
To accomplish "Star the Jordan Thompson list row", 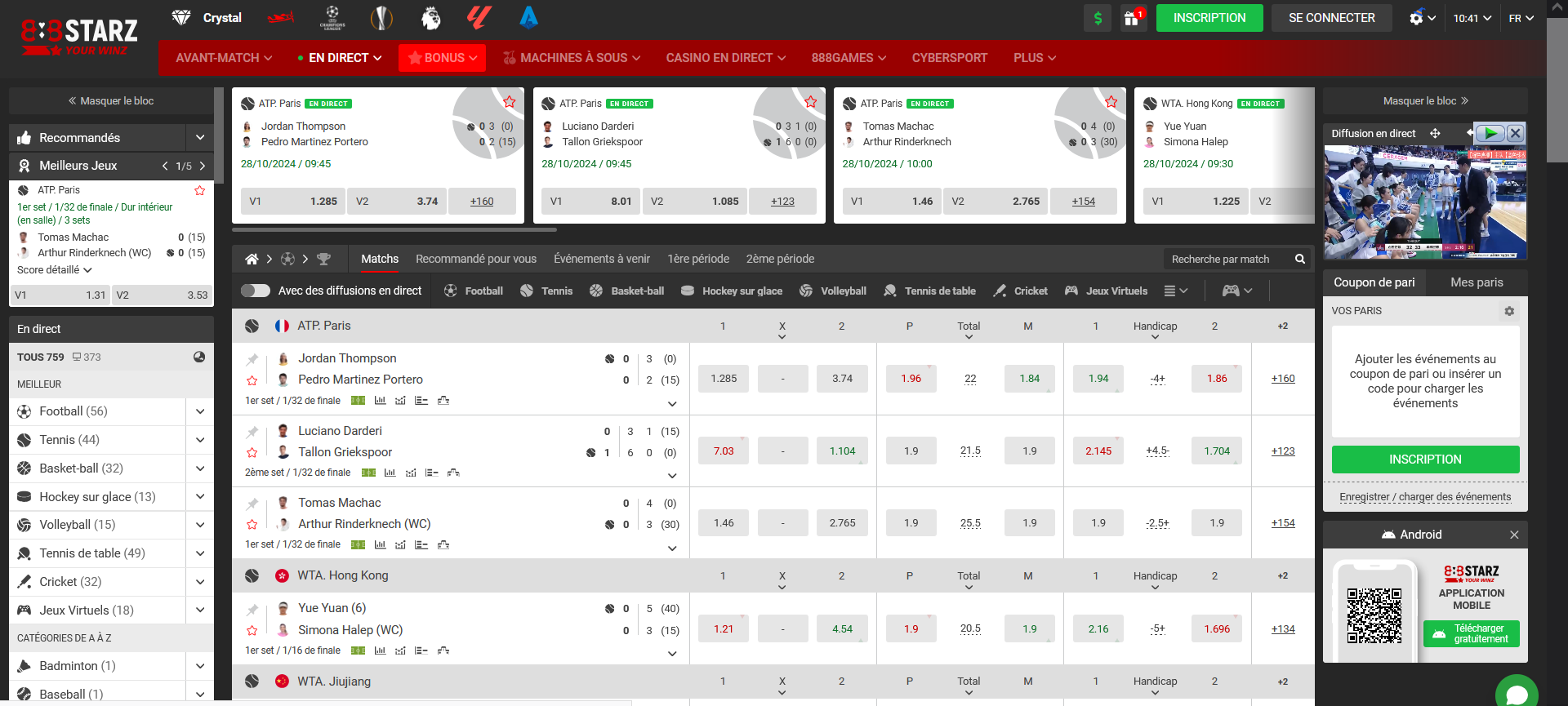I will click(x=252, y=380).
